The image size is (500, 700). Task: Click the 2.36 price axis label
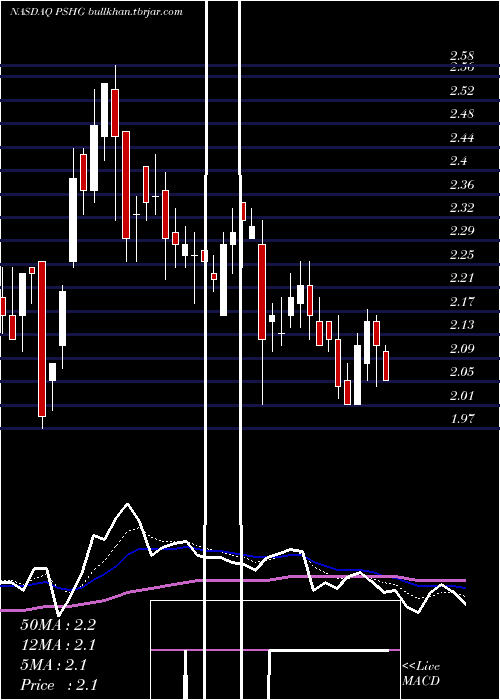pyautogui.click(x=462, y=185)
